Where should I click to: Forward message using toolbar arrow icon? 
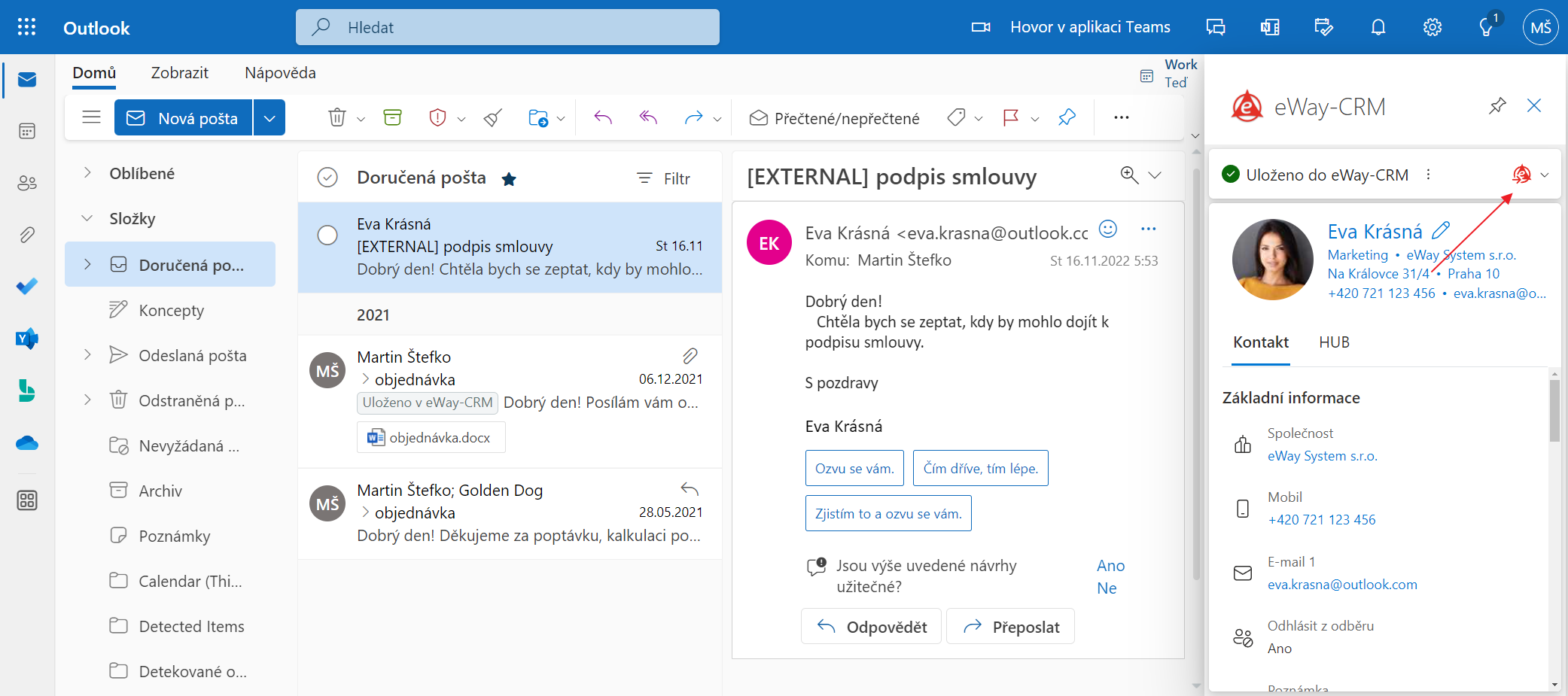coord(693,117)
